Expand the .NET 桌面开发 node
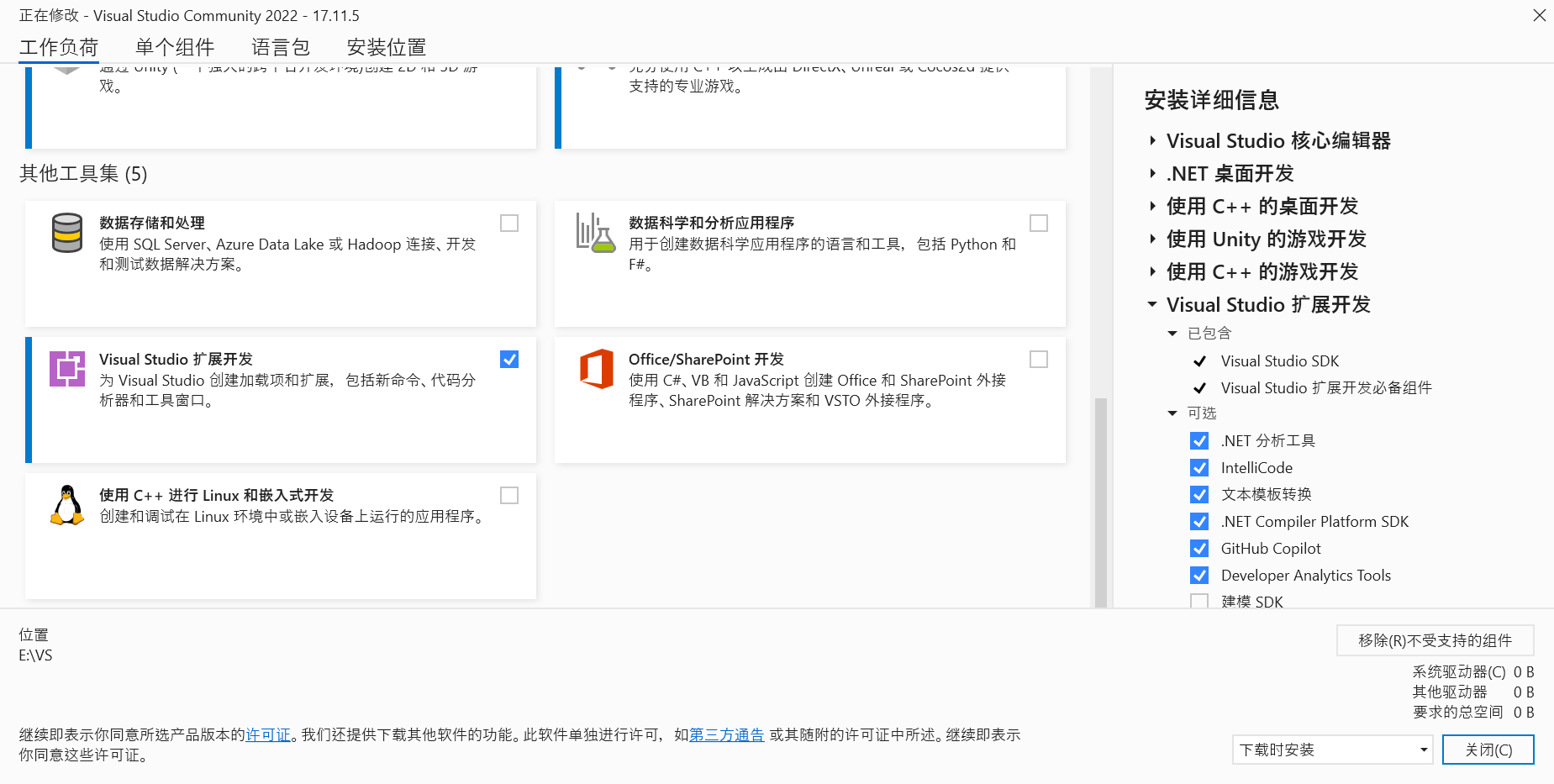The width and height of the screenshot is (1554, 784). pos(1152,173)
